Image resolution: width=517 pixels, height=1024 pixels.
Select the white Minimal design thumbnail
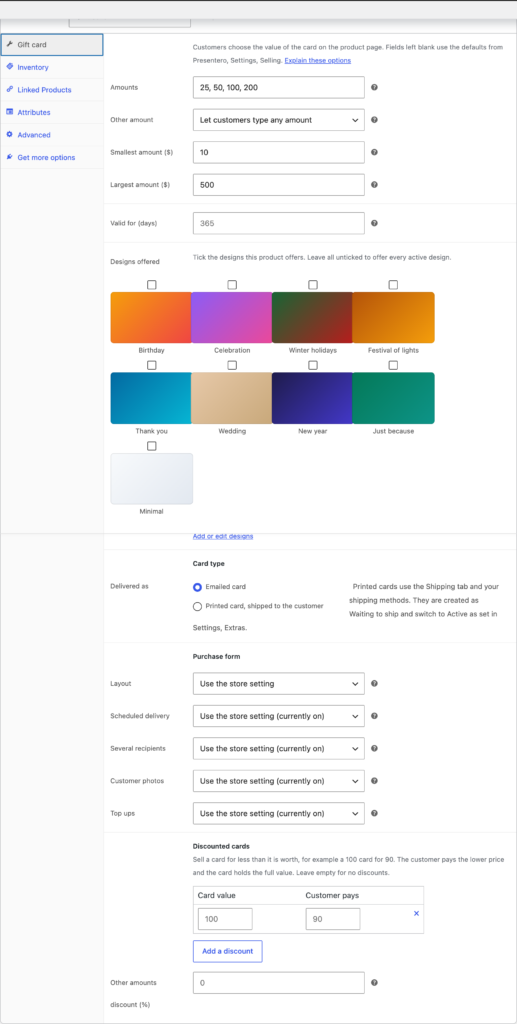(151, 479)
